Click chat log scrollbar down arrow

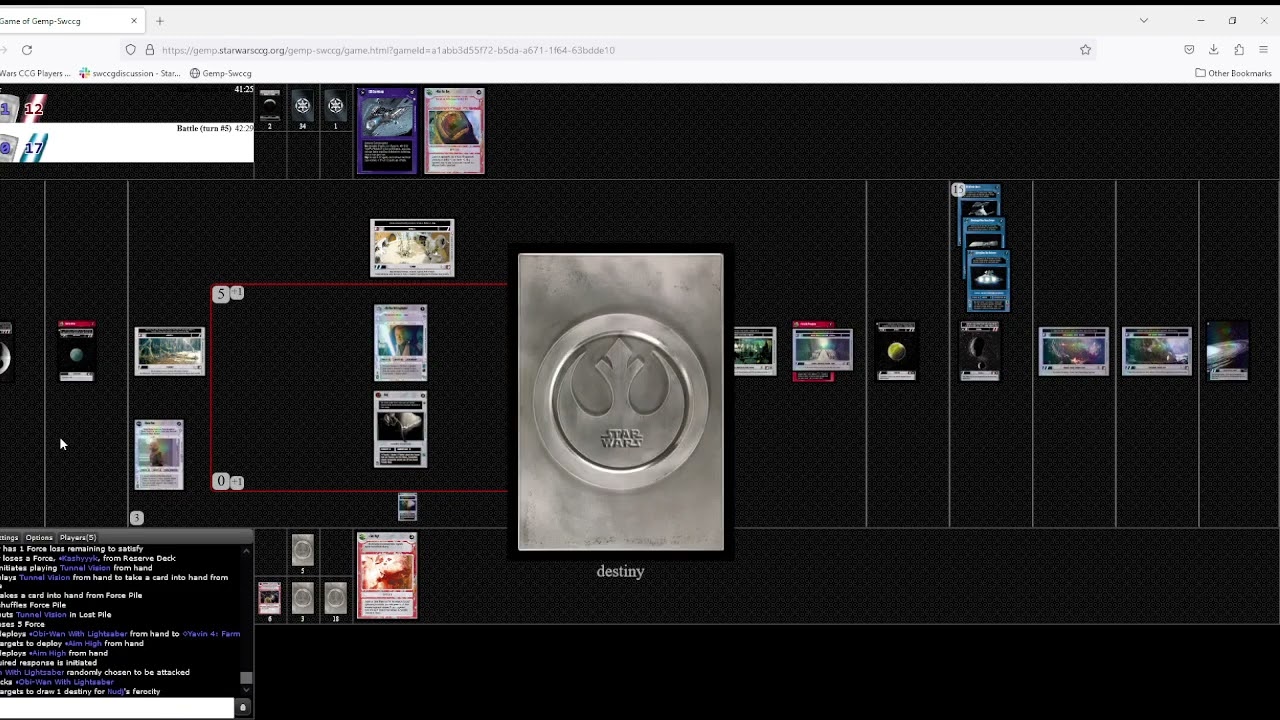[x=246, y=690]
